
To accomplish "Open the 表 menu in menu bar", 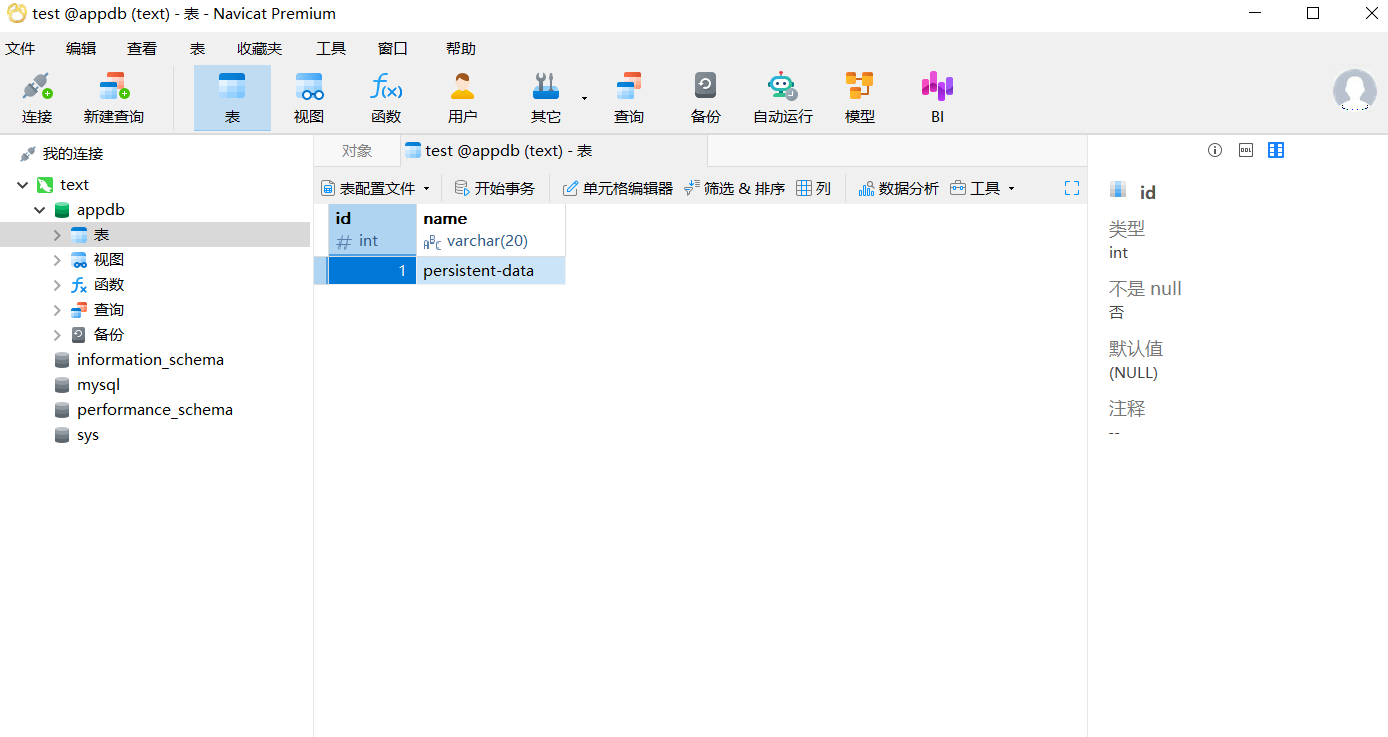I will click(x=197, y=48).
